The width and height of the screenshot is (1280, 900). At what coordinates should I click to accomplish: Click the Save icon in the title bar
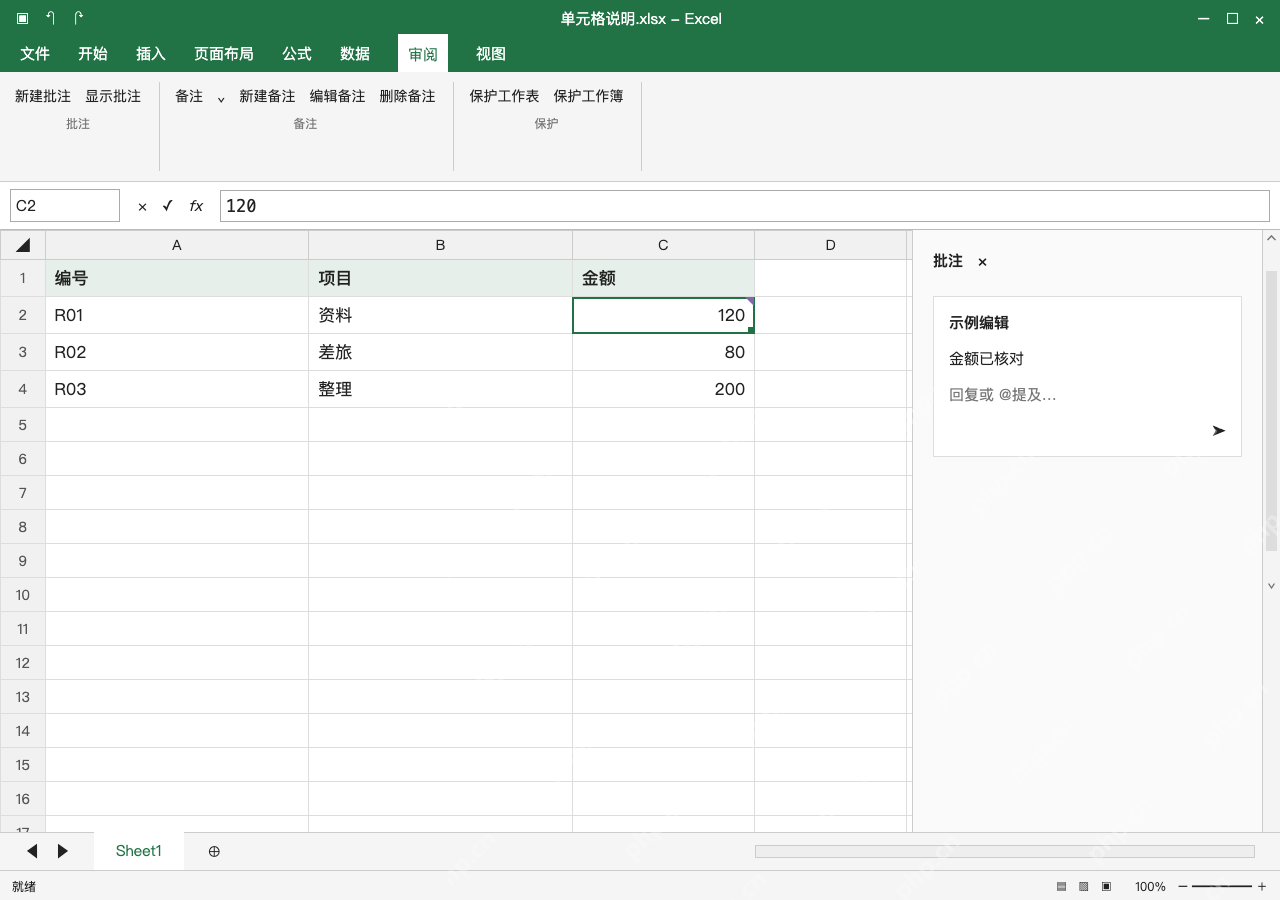click(x=23, y=19)
